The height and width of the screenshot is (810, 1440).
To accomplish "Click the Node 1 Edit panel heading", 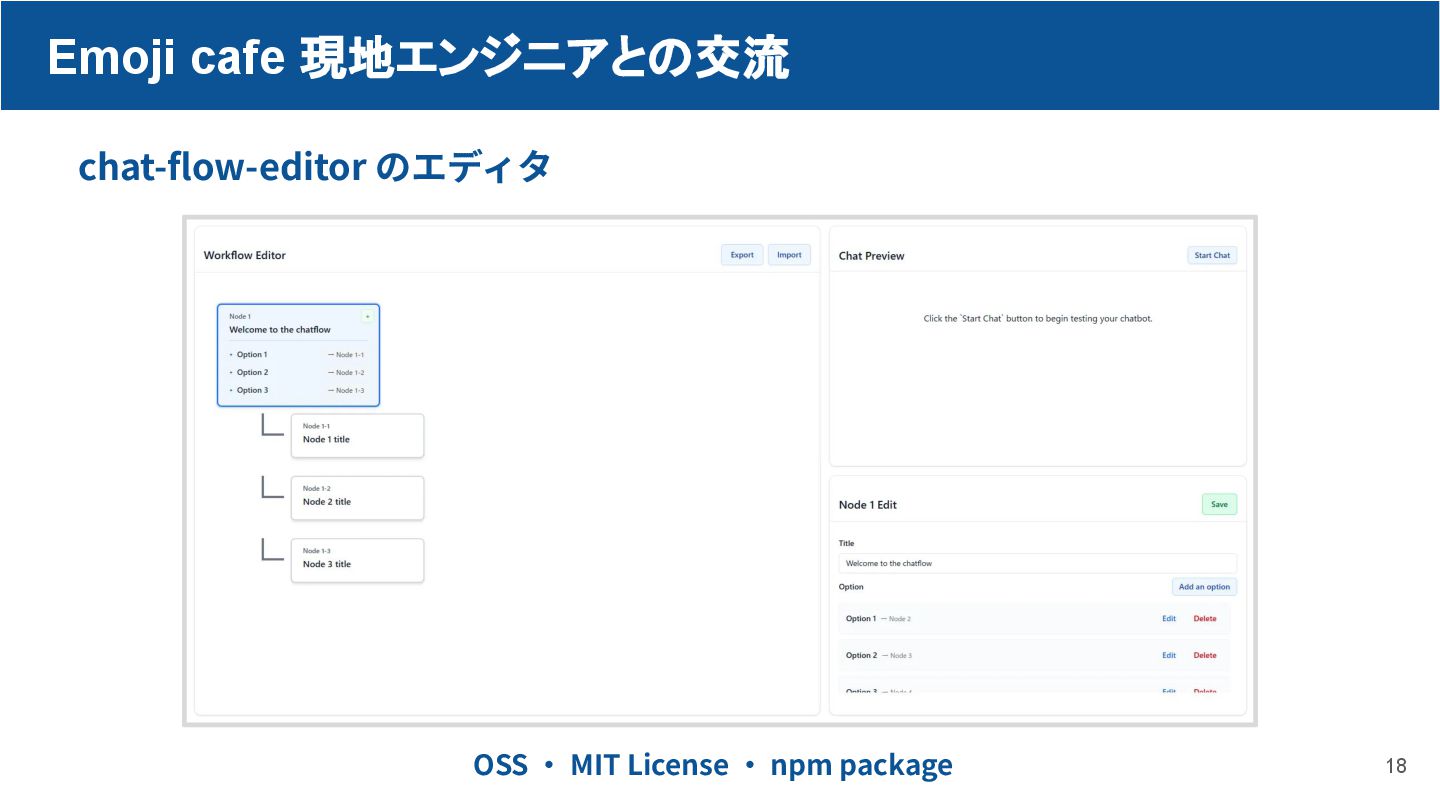I will pyautogui.click(x=868, y=505).
